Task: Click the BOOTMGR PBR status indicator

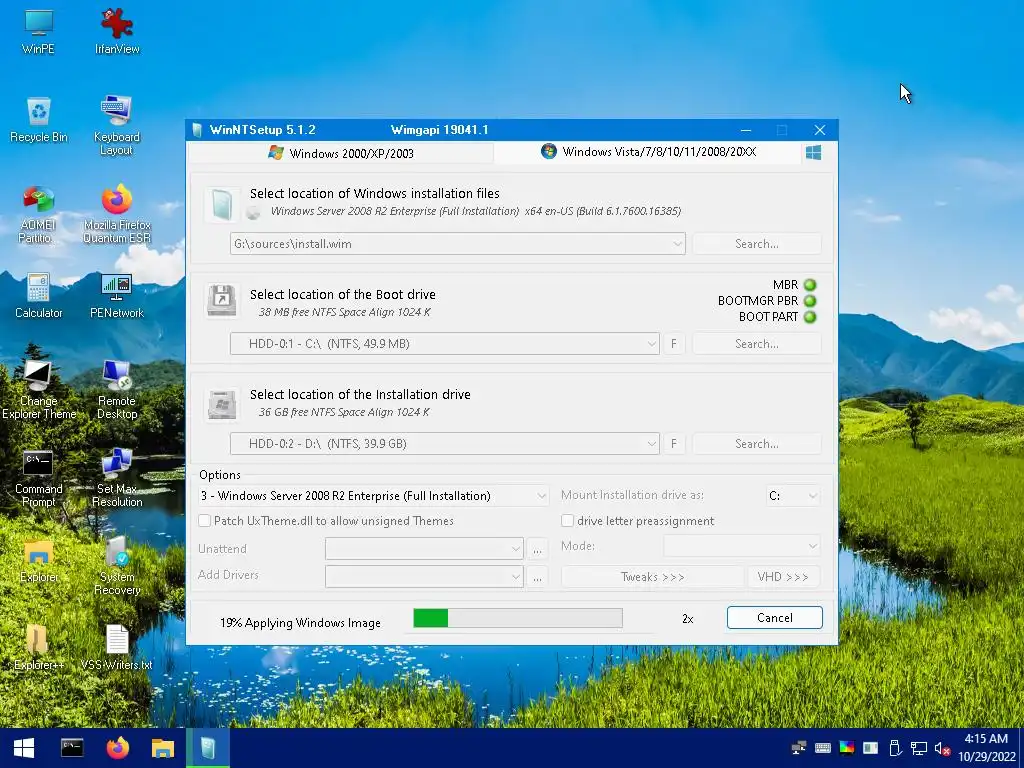Action: tap(810, 301)
